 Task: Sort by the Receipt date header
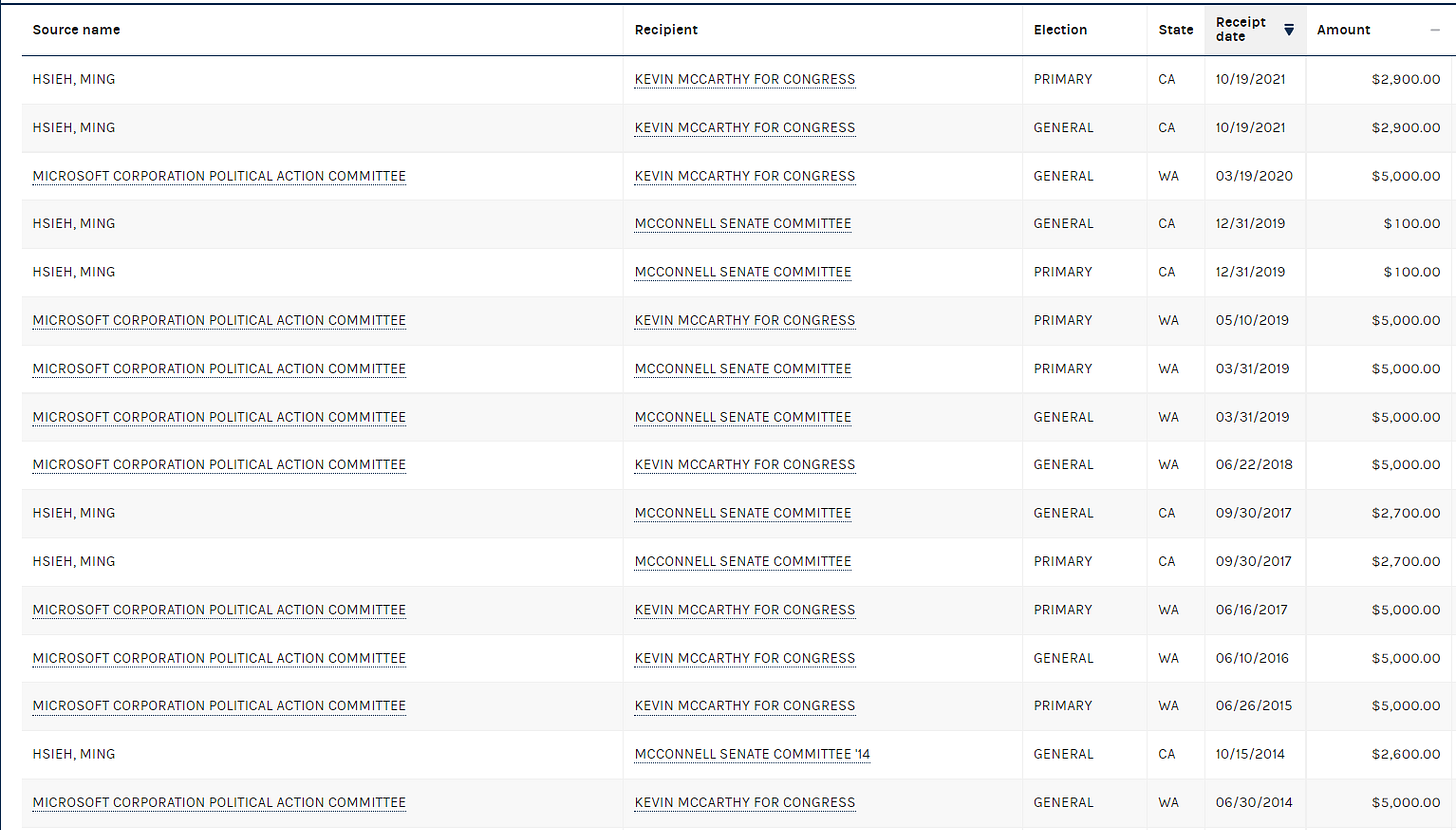(x=1255, y=30)
